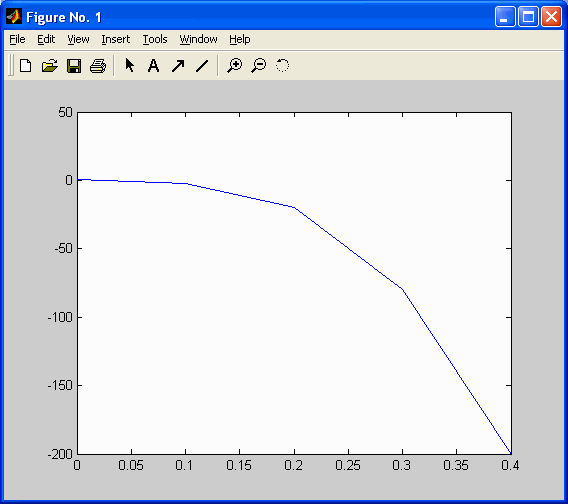
Task: Open the File menu
Action: click(x=17, y=39)
